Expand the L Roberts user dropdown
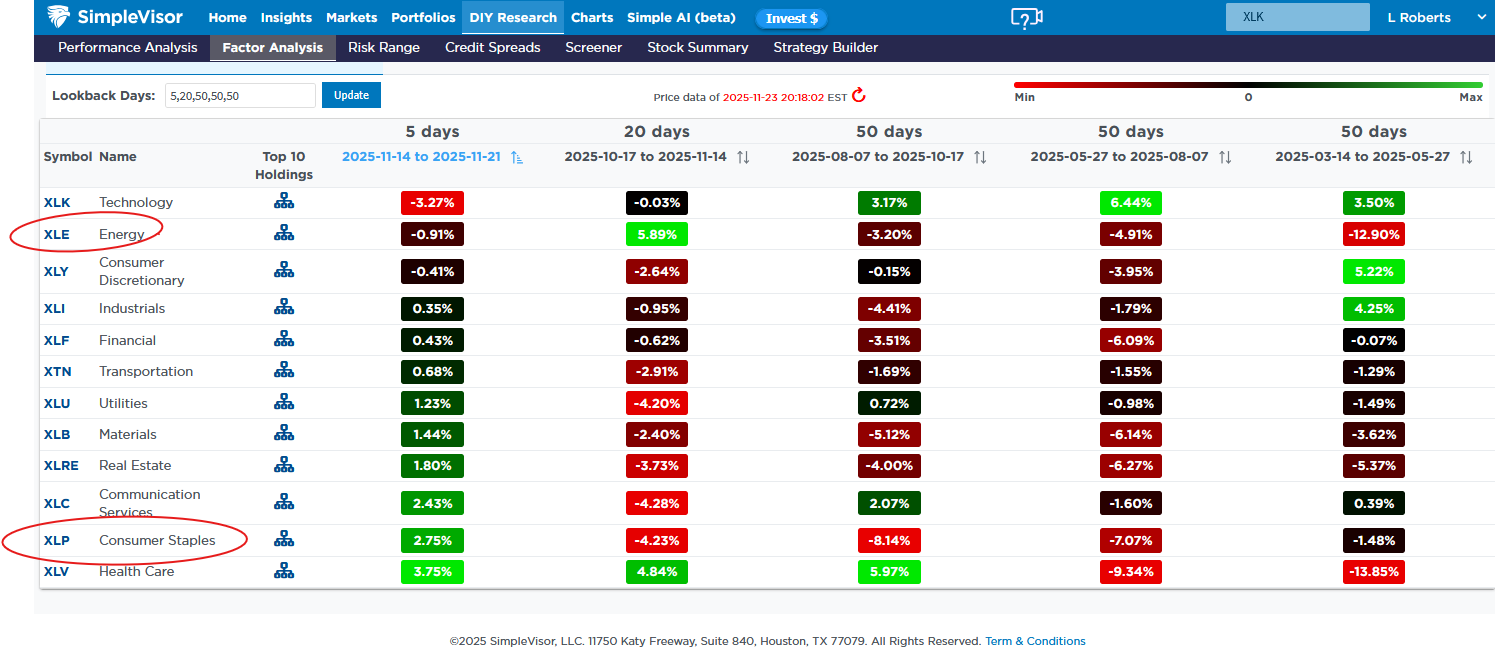1495x663 pixels. 1481,18
